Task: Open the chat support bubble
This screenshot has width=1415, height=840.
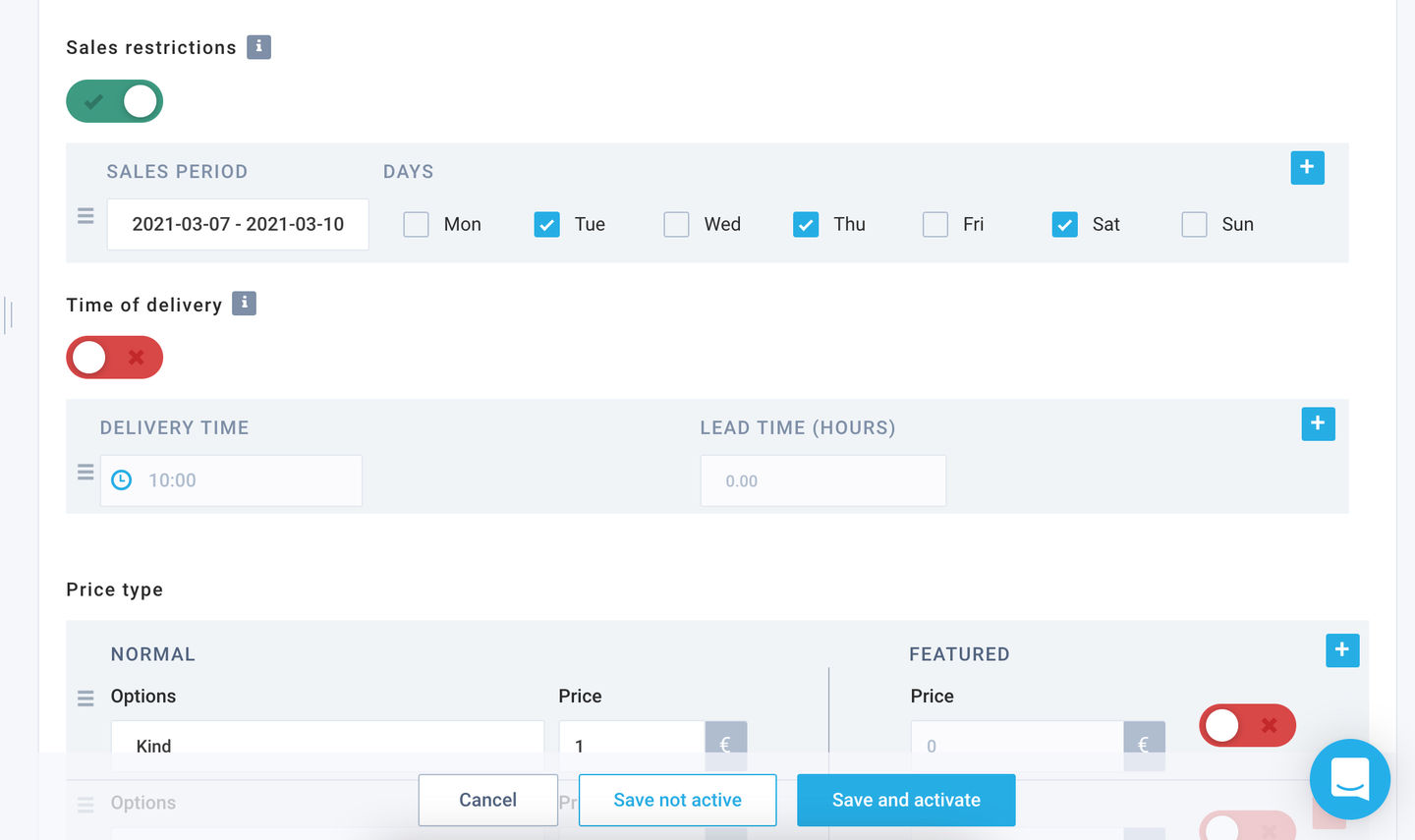Action: click(1350, 779)
